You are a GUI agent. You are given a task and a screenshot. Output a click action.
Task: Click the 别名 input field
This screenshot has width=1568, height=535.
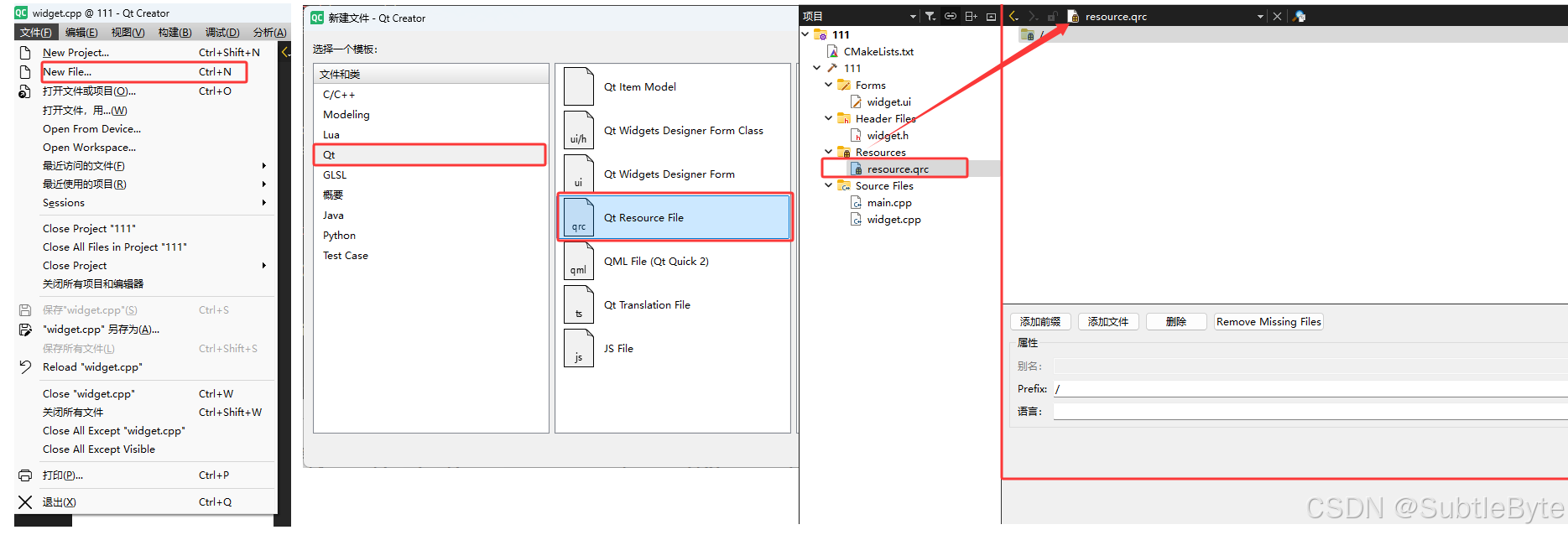coord(1310,366)
